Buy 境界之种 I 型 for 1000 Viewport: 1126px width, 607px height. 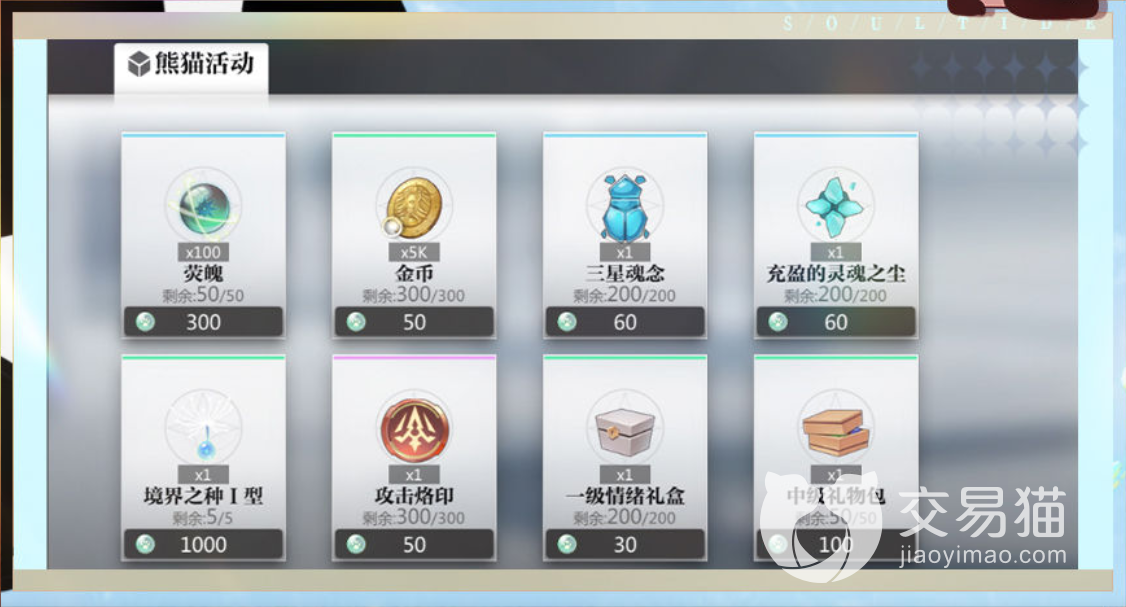203,545
